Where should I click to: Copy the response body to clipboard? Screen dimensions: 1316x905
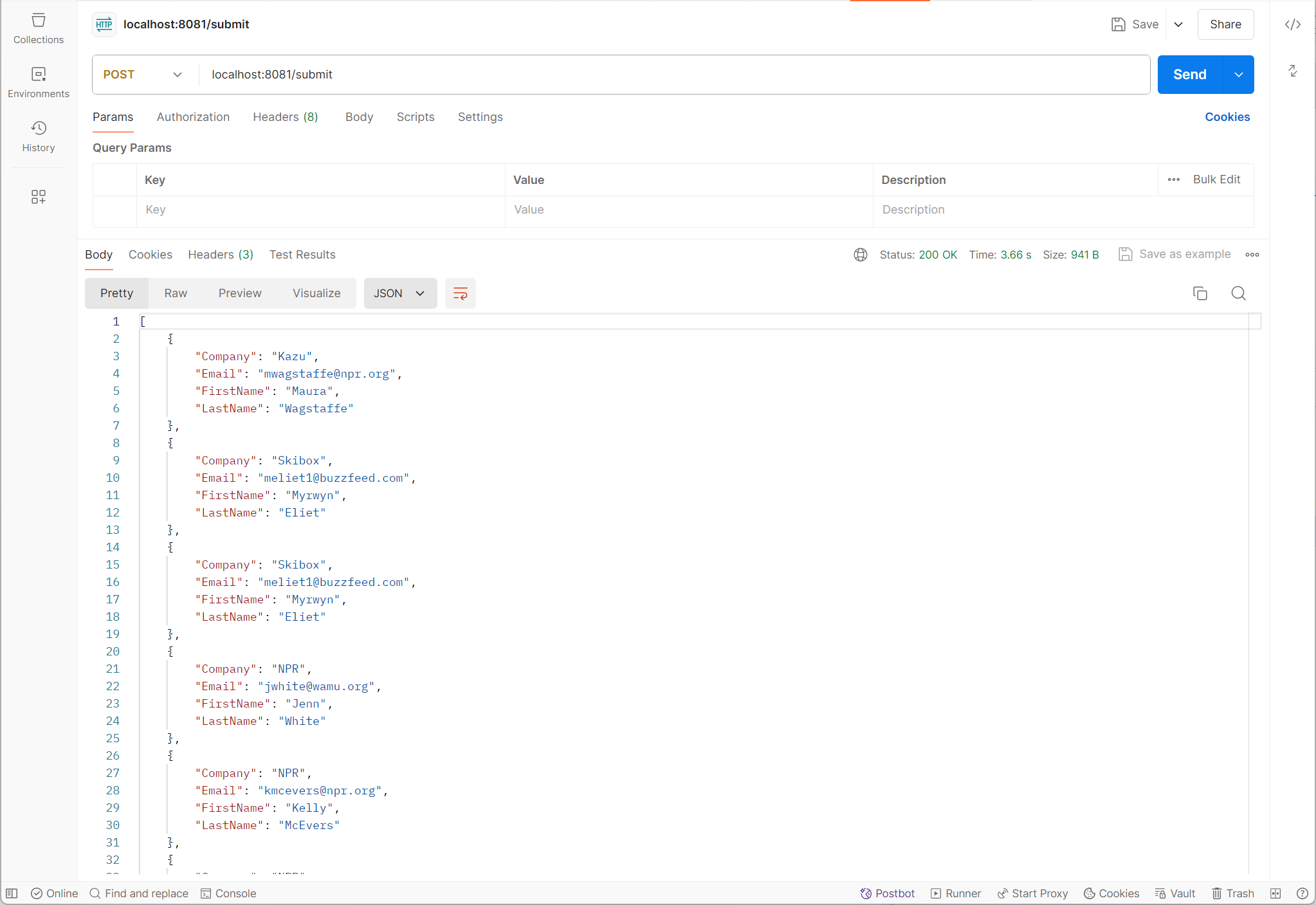[1200, 293]
